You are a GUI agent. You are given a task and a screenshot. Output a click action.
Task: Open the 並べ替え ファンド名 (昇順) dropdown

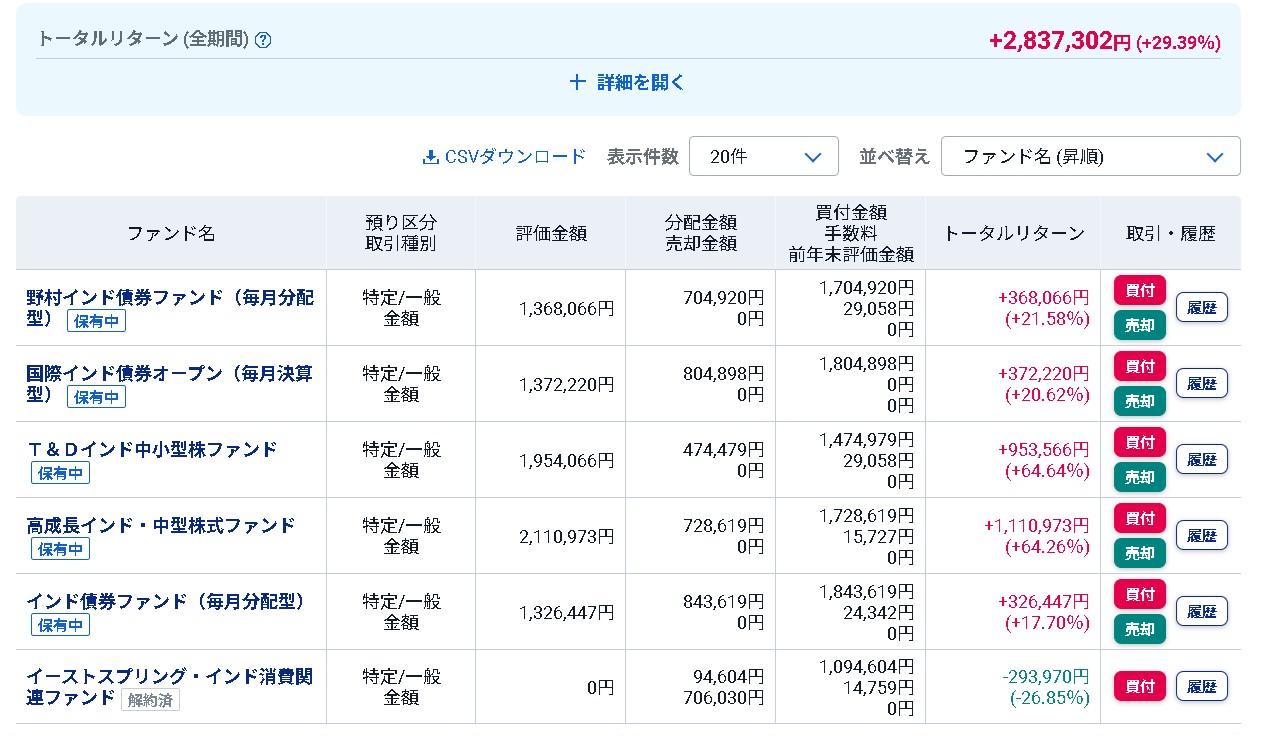click(1090, 157)
